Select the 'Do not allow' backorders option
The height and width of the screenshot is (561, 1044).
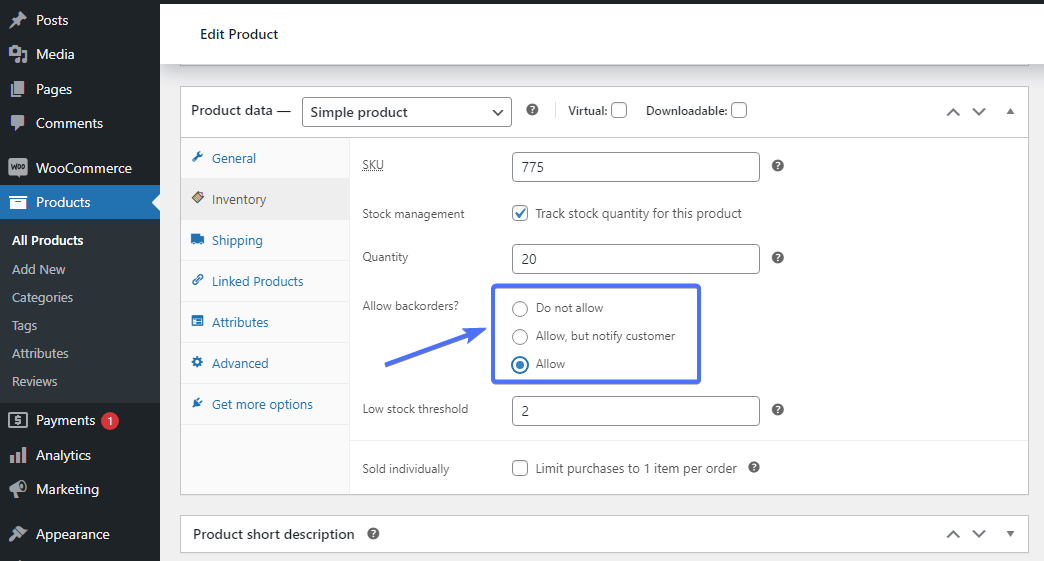click(x=520, y=308)
